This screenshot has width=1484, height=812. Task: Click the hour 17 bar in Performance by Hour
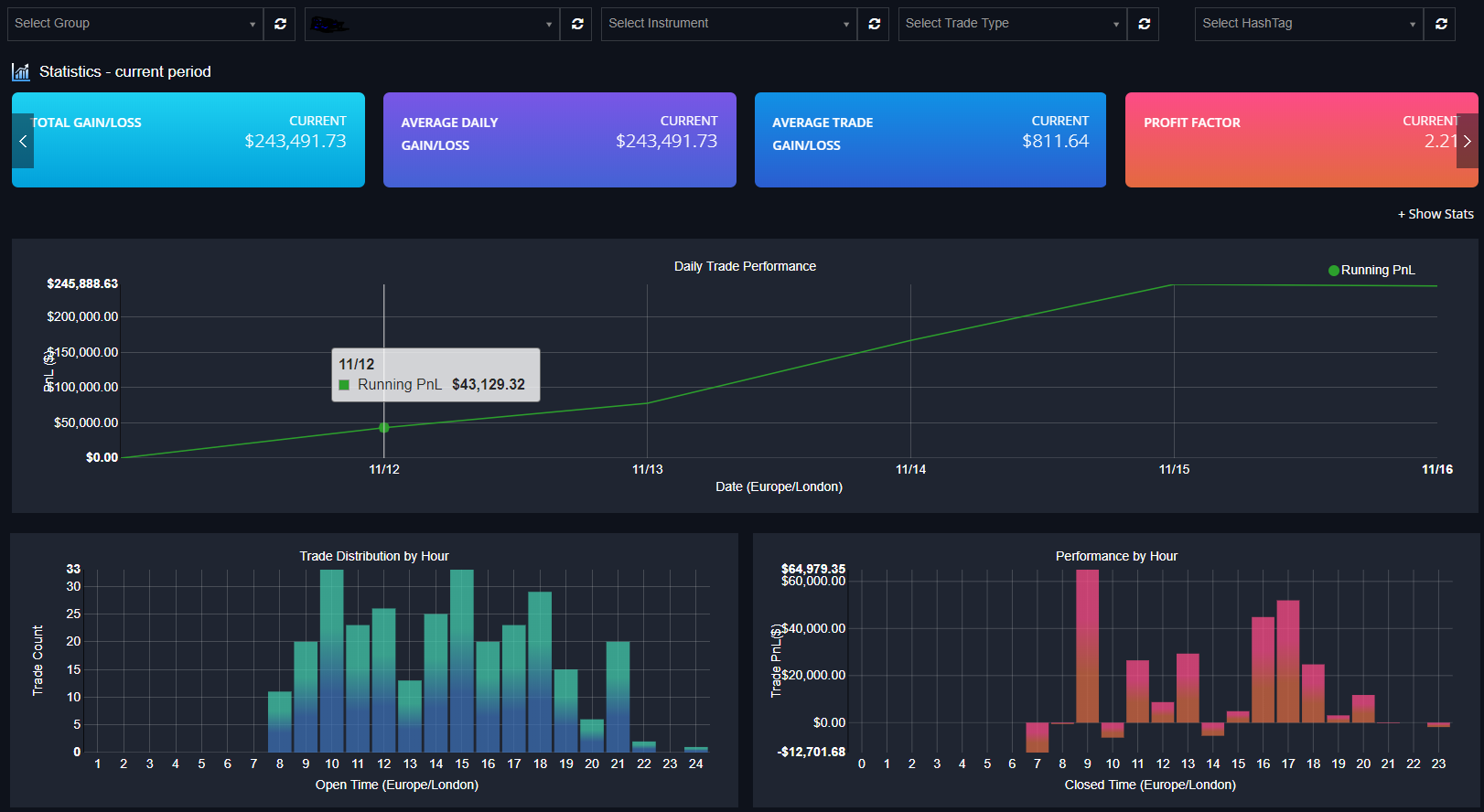[1288, 661]
